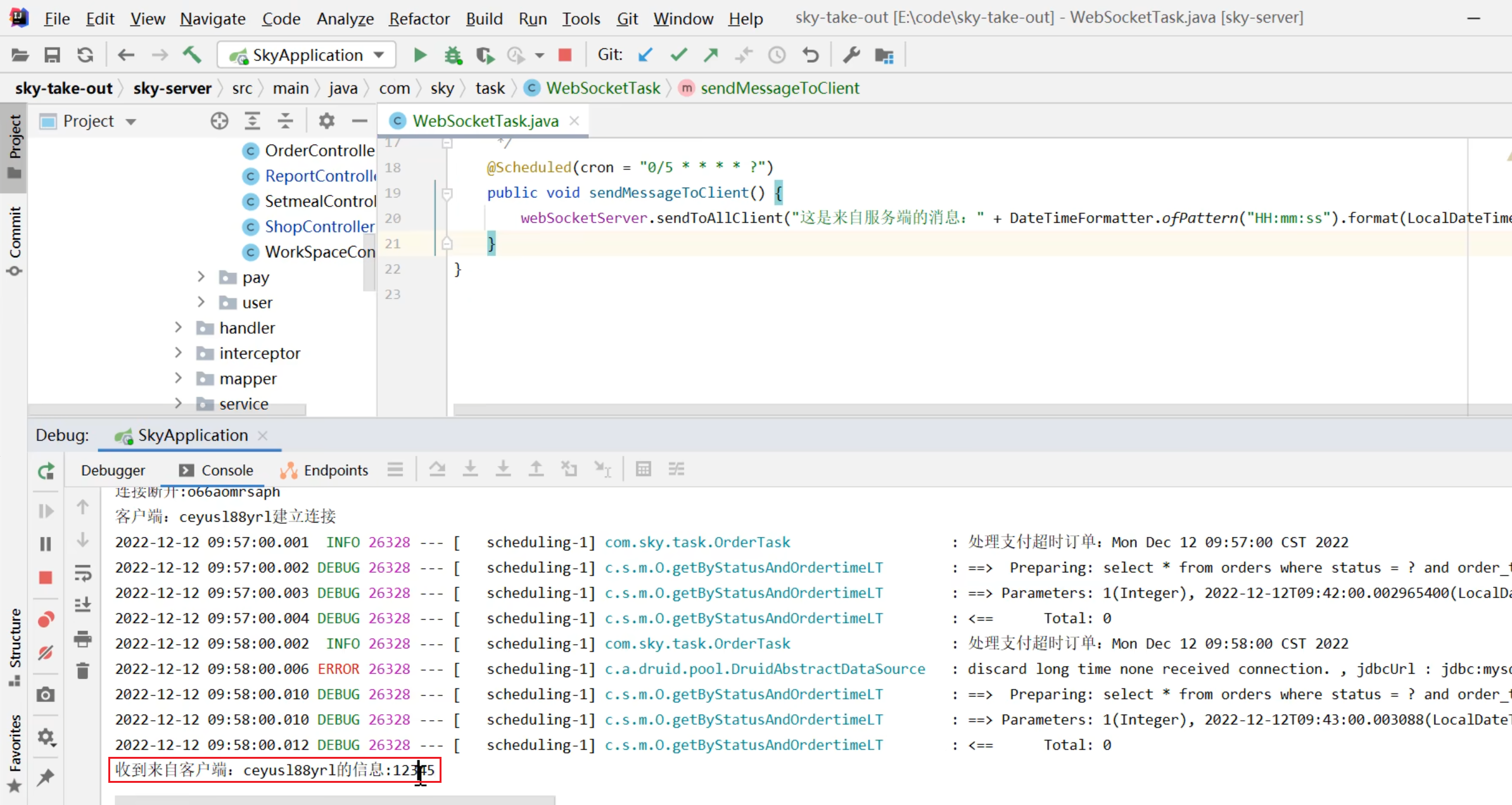Image resolution: width=1512 pixels, height=805 pixels.
Task: Rerun the SkyApplication debug session
Action: (46, 472)
